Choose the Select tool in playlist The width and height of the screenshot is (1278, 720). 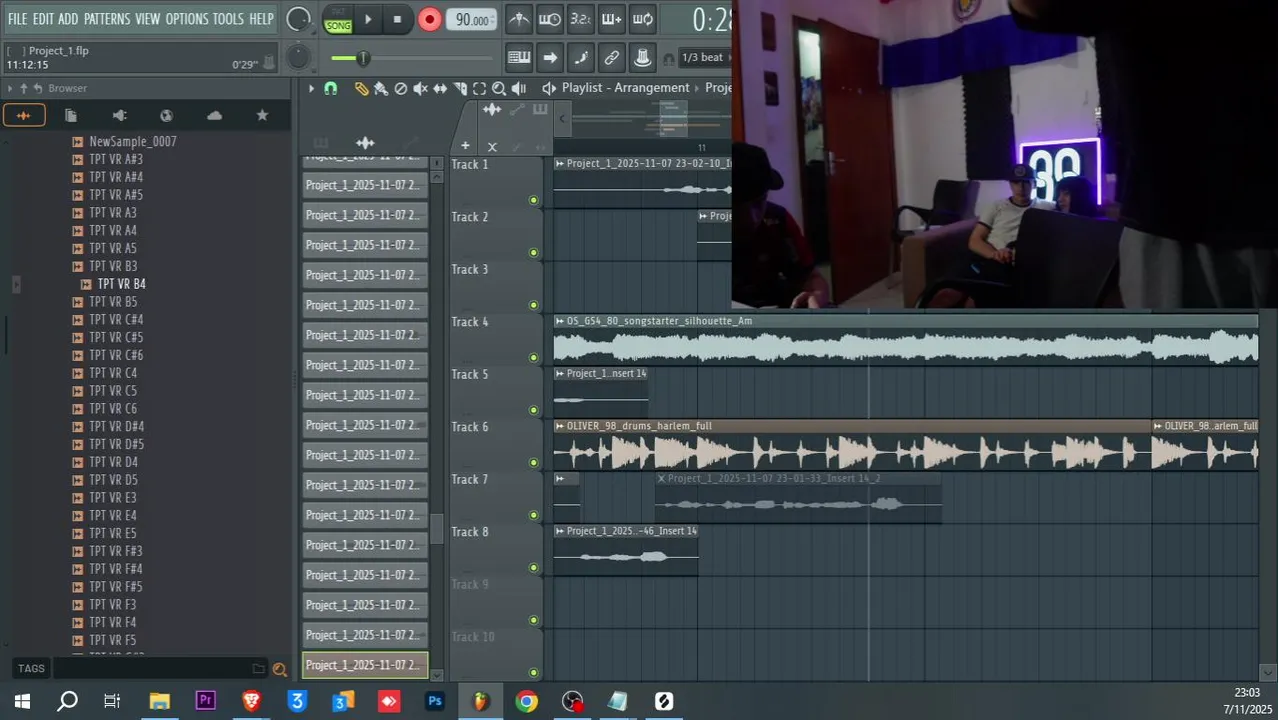[479, 88]
